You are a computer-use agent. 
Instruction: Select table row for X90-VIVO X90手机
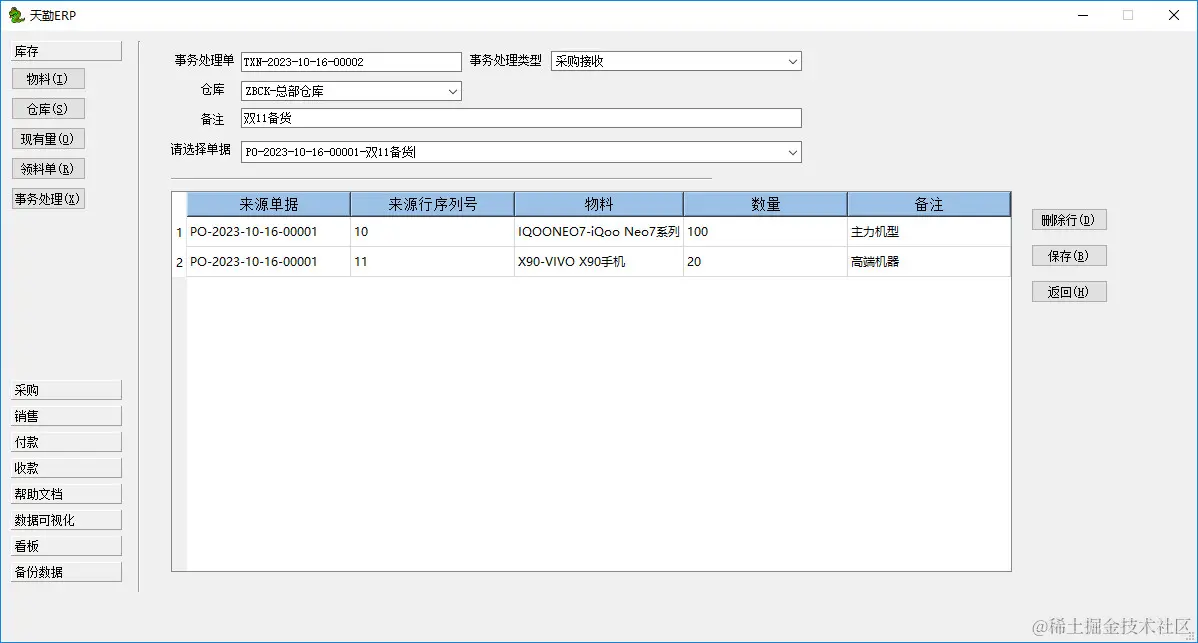[597, 261]
